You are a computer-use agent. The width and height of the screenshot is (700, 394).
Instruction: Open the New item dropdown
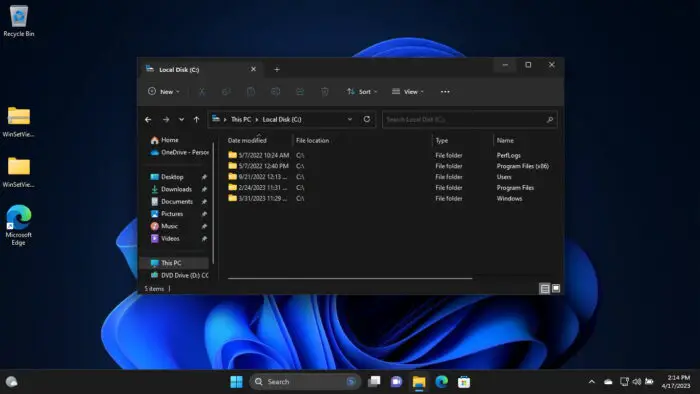pos(164,91)
